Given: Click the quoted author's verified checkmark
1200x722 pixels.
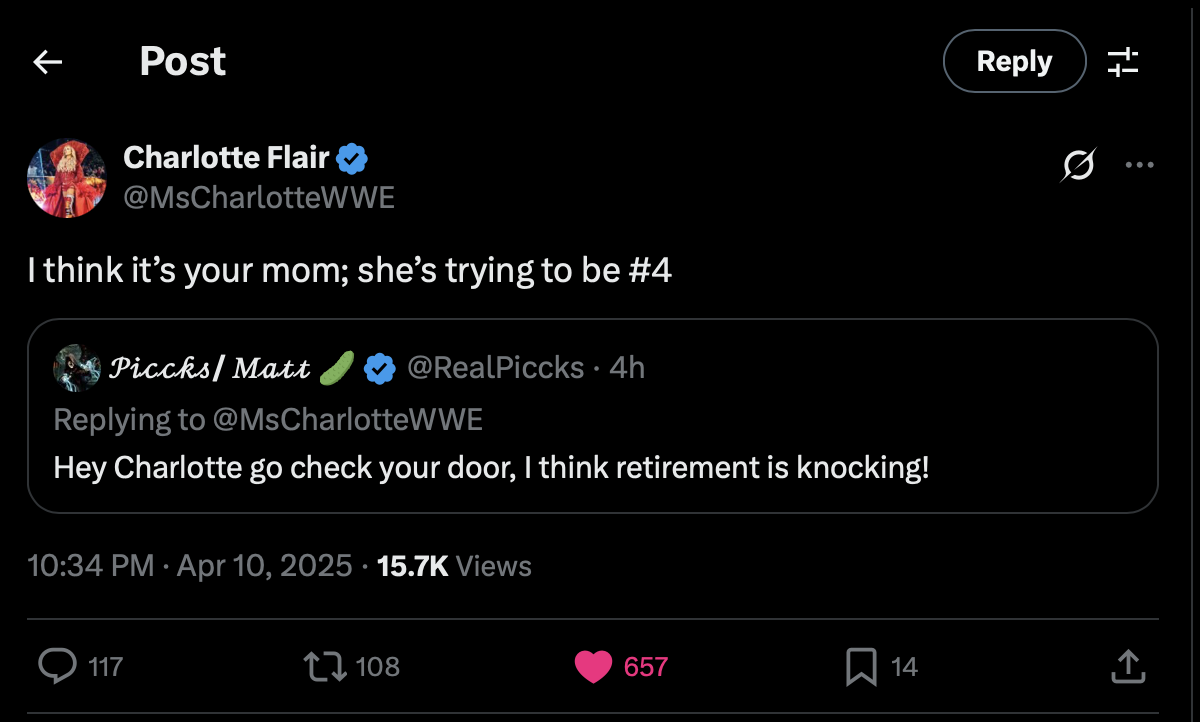Looking at the screenshot, I should coord(378,369).
